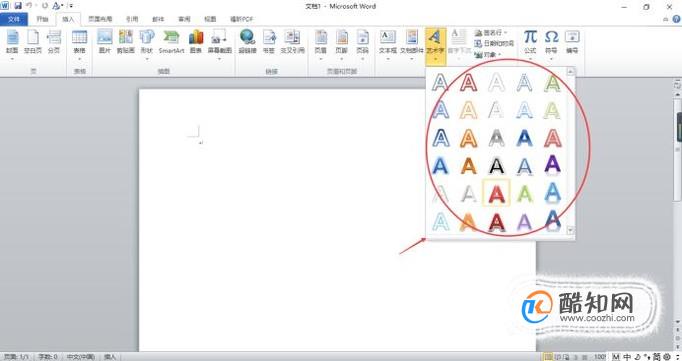Insert a blank page (空白页) icon
This screenshot has height=361, width=682.
coord(33,41)
